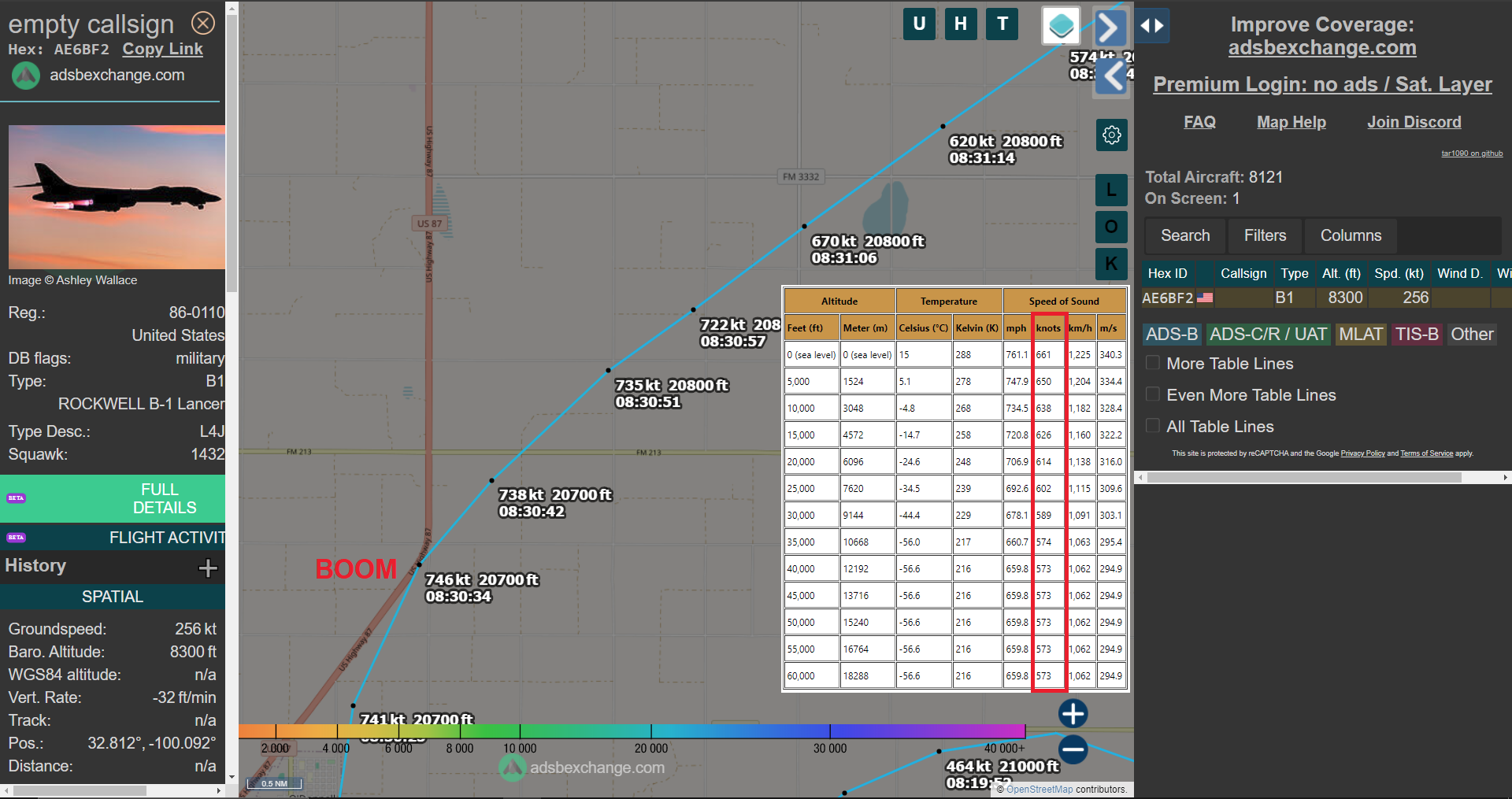This screenshot has width=1512, height=799.
Task: View the B-1 Lancer aircraft photo
Action: pyautogui.click(x=117, y=197)
